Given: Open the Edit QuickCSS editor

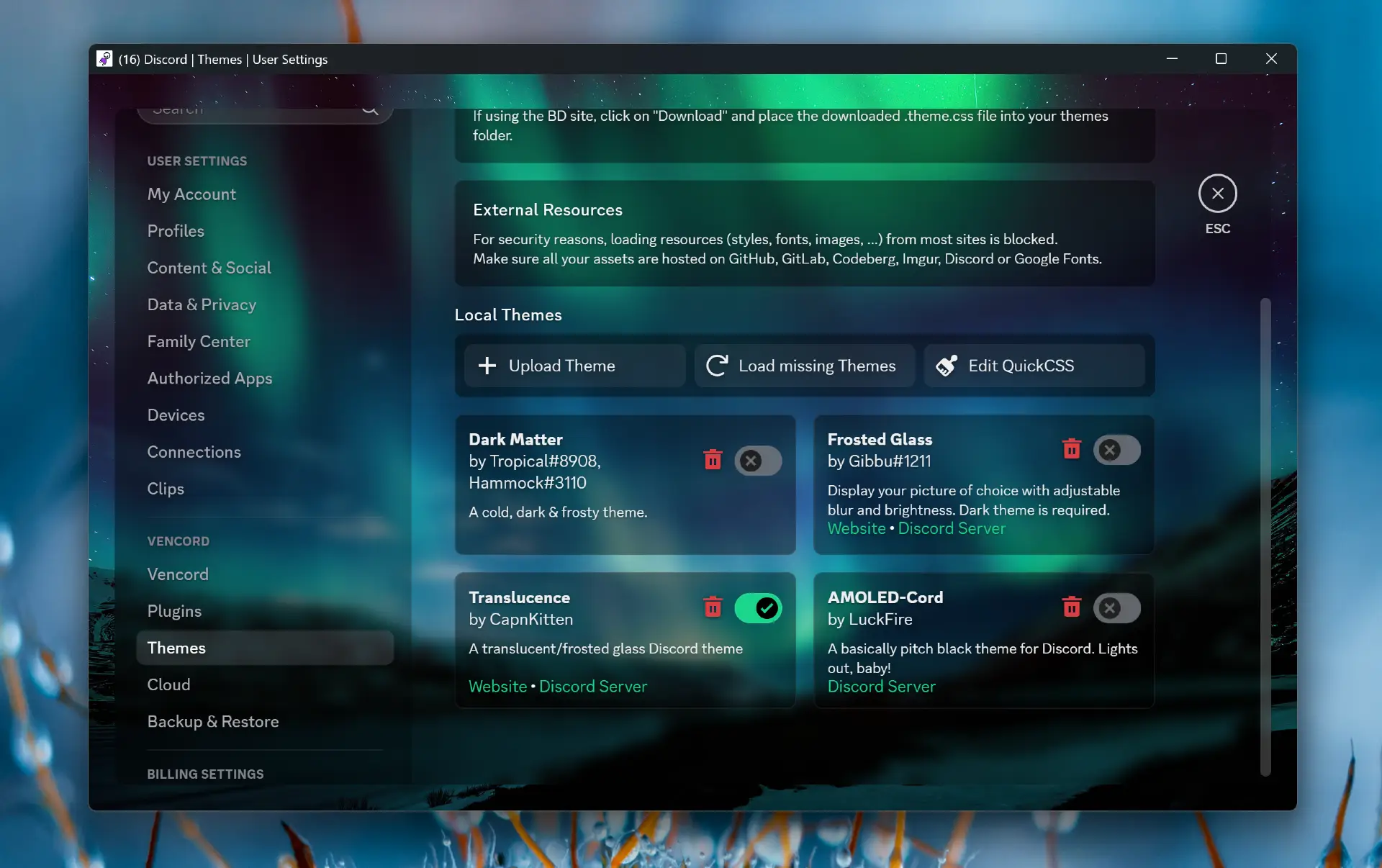Looking at the screenshot, I should coord(1034,366).
